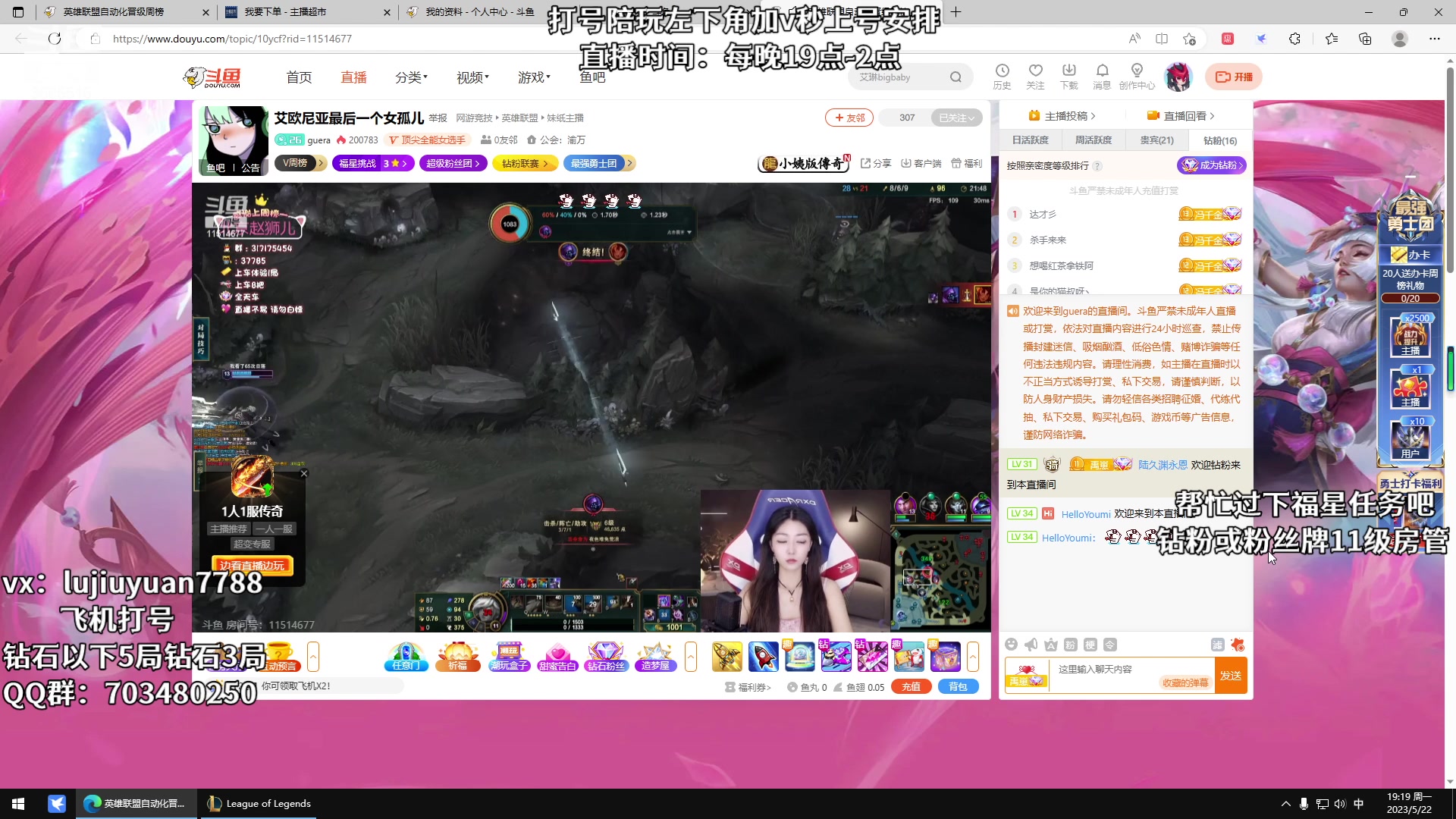This screenshot has height=819, width=1456.
Task: Click the 祈福 gift icon
Action: tap(457, 656)
